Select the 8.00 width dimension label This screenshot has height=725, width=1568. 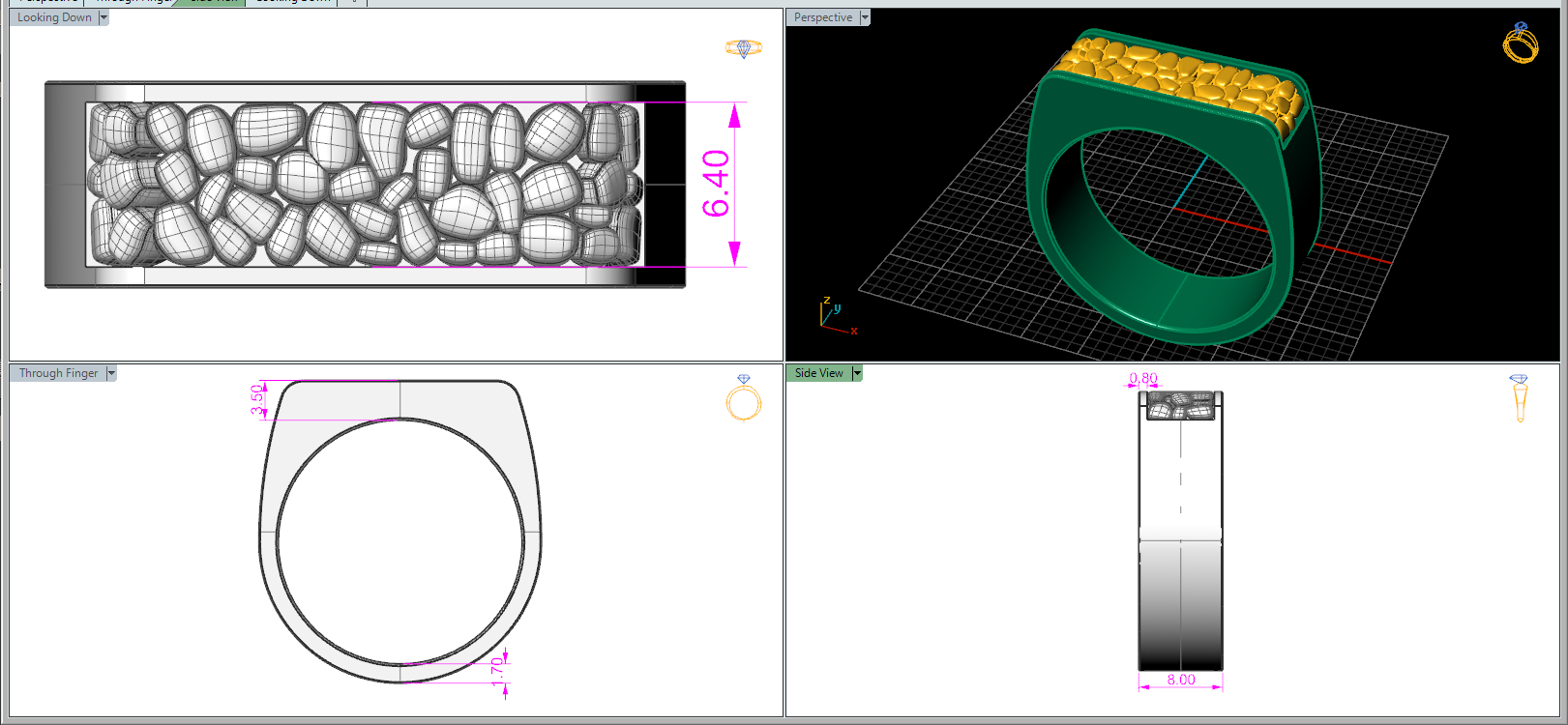1181,680
